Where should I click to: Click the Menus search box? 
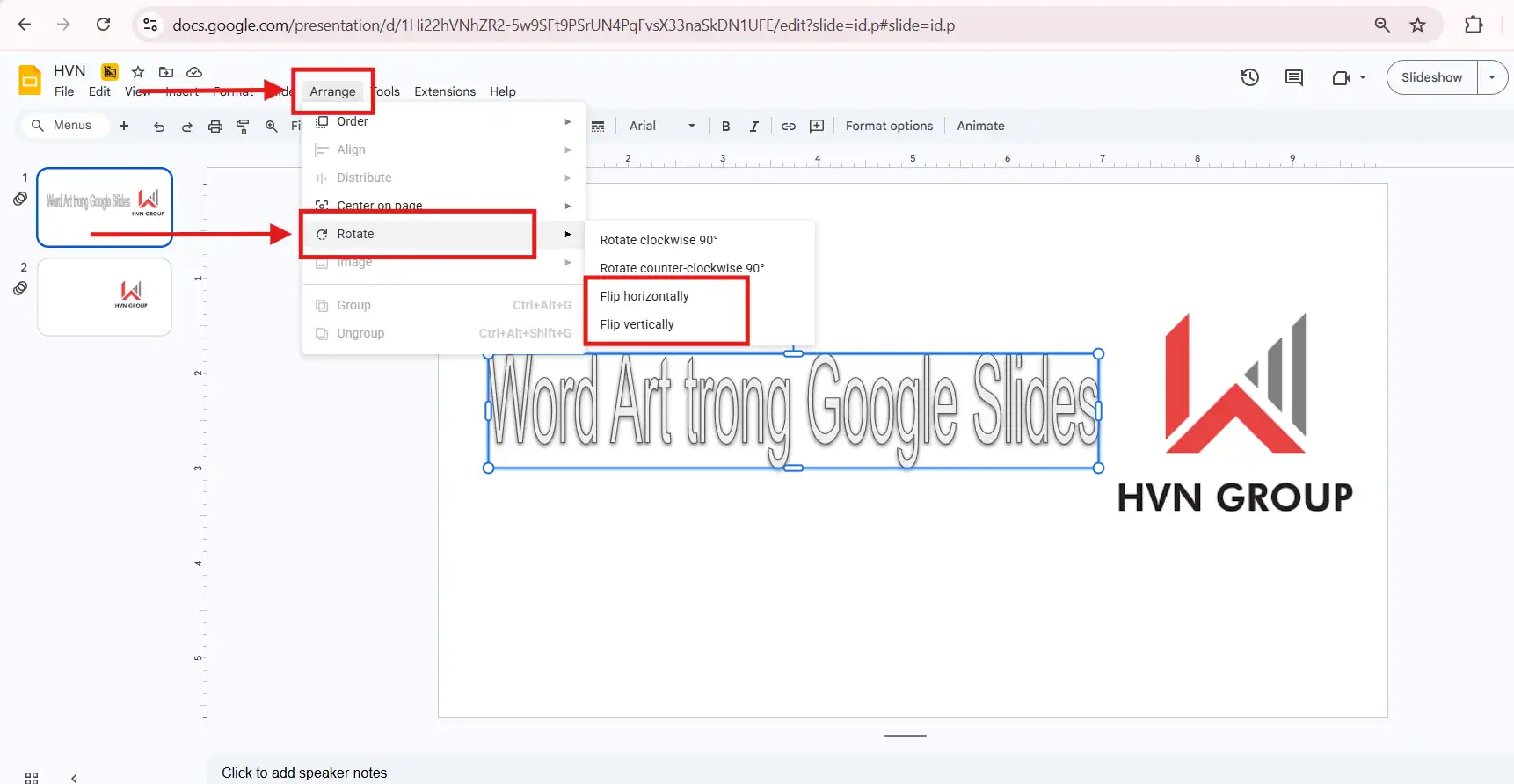63,126
